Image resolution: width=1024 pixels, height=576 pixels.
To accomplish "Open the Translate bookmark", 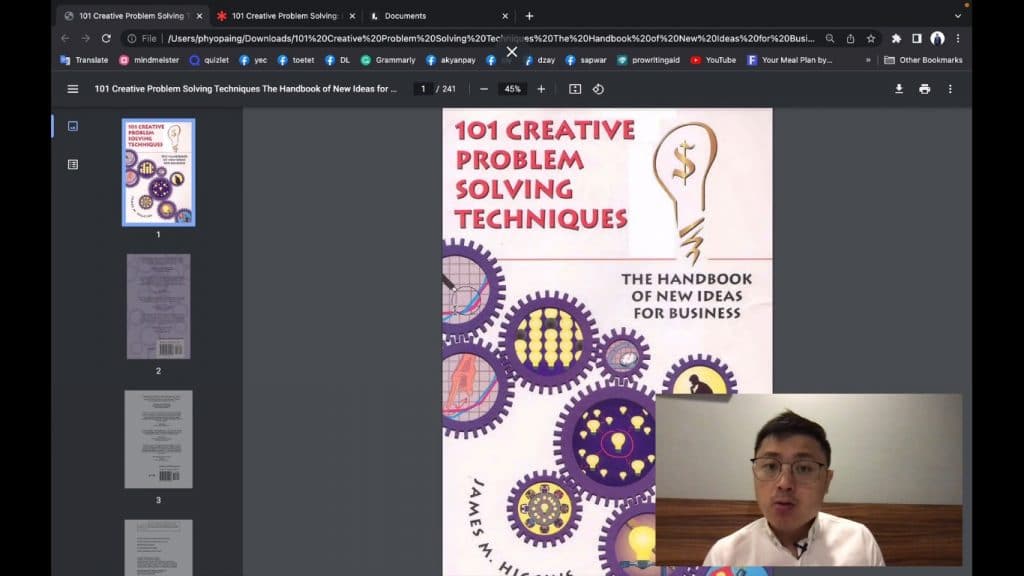I will point(84,60).
